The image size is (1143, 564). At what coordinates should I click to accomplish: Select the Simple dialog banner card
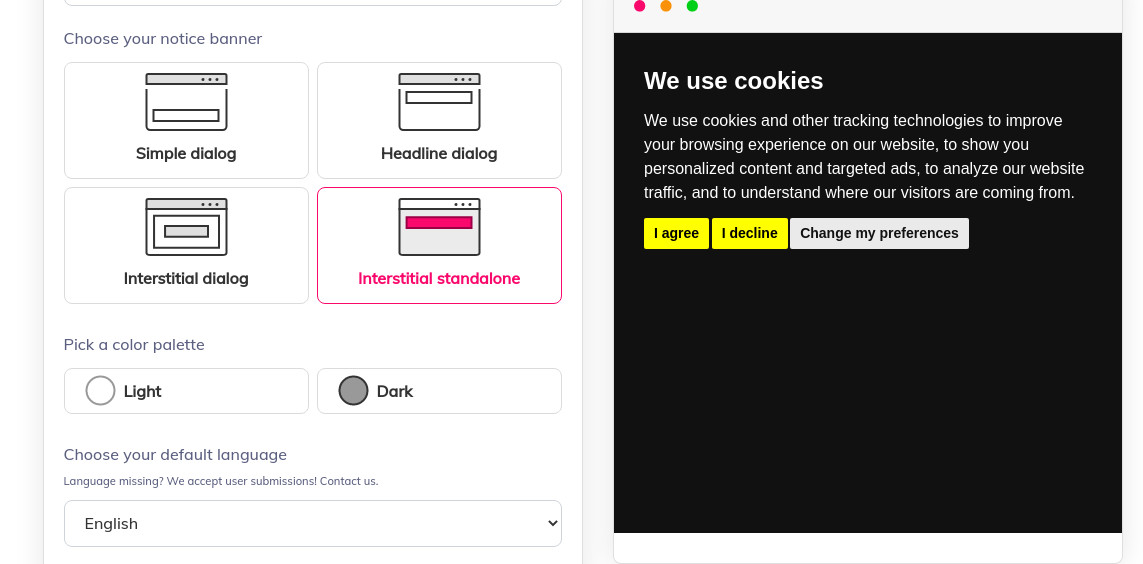pyautogui.click(x=186, y=120)
